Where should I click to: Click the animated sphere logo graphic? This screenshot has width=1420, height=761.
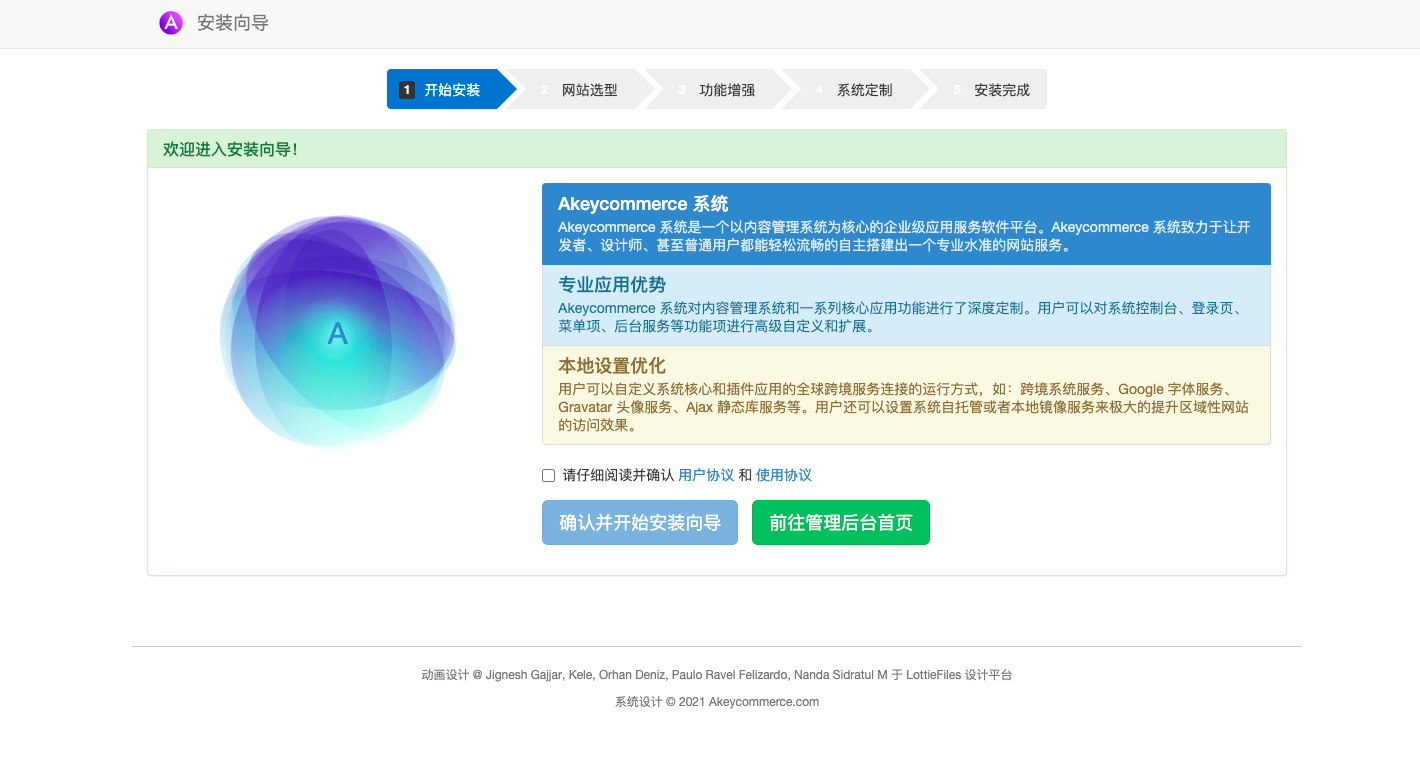pyautogui.click(x=338, y=331)
